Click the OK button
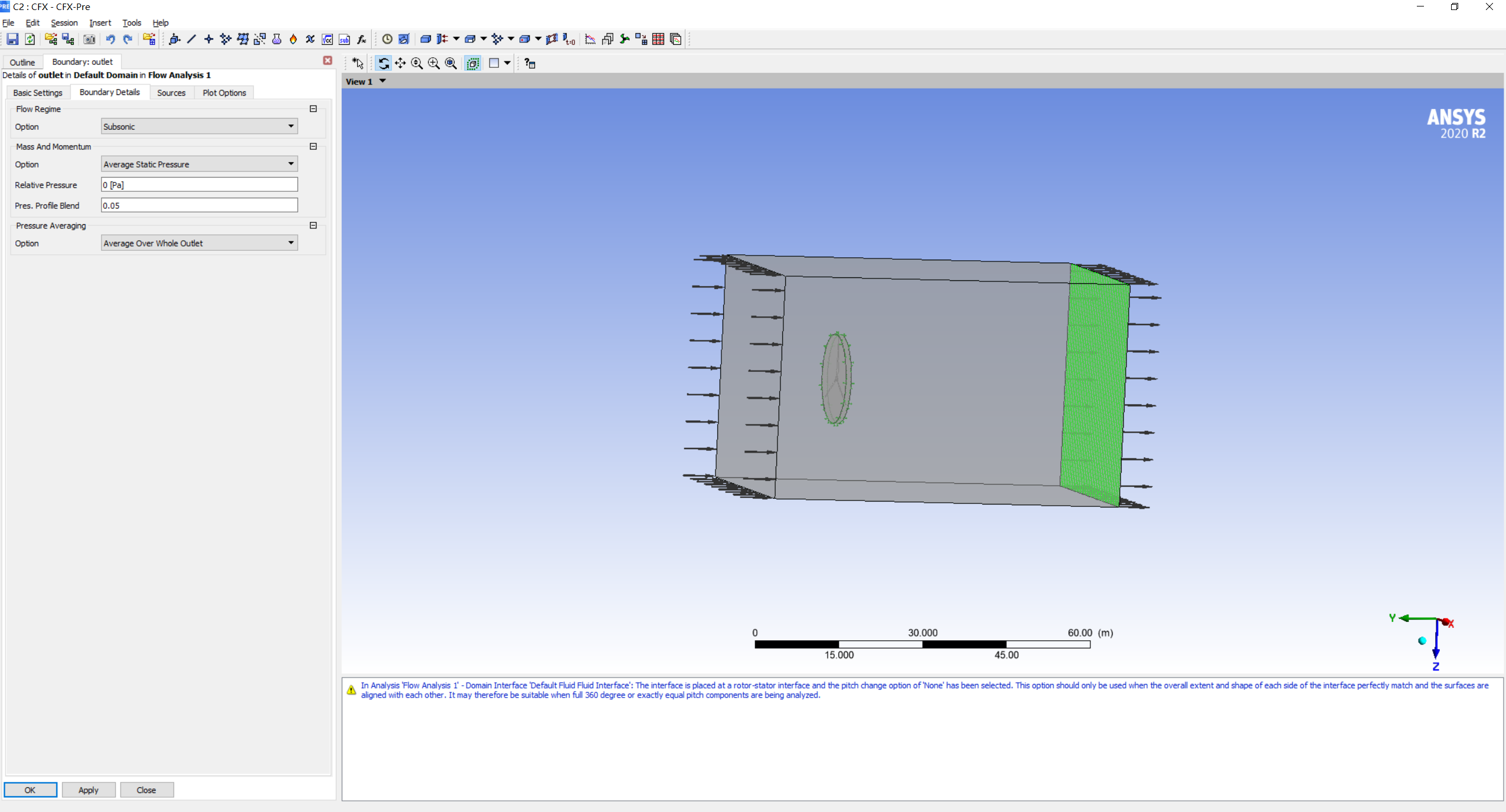This screenshot has width=1506, height=812. coord(30,790)
